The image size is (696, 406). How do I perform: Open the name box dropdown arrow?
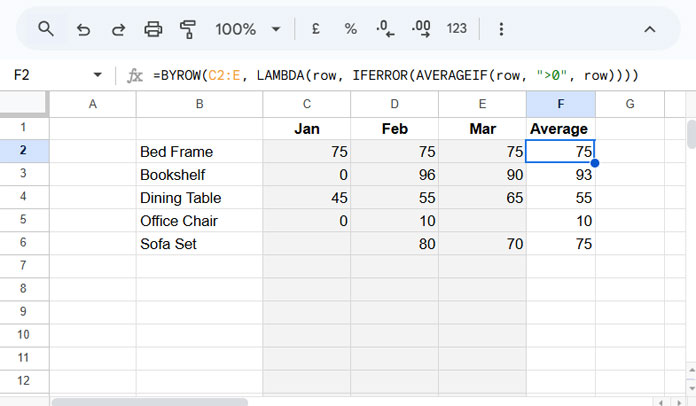pos(97,75)
